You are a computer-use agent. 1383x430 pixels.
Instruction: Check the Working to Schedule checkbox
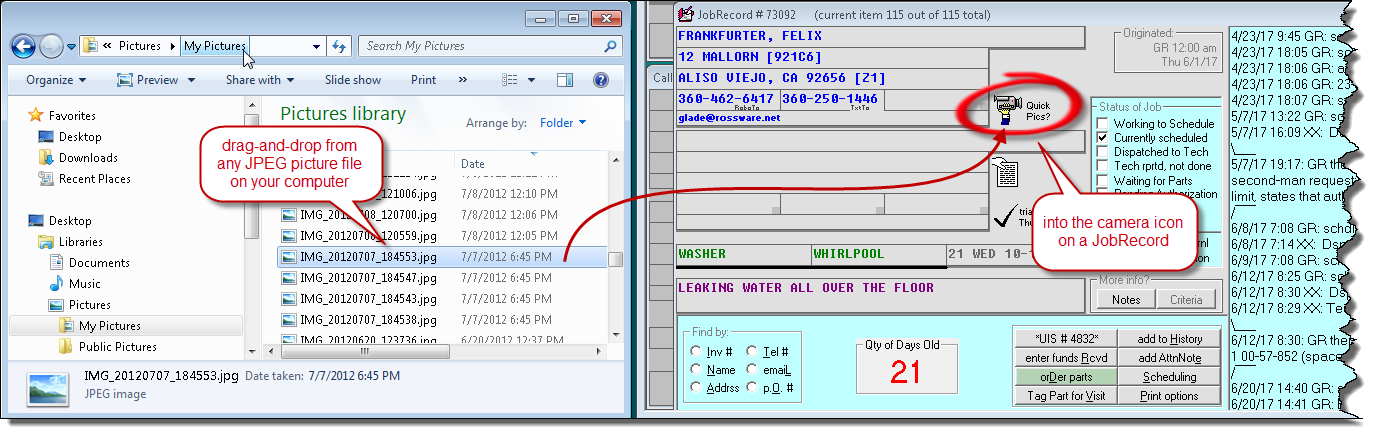click(1103, 124)
